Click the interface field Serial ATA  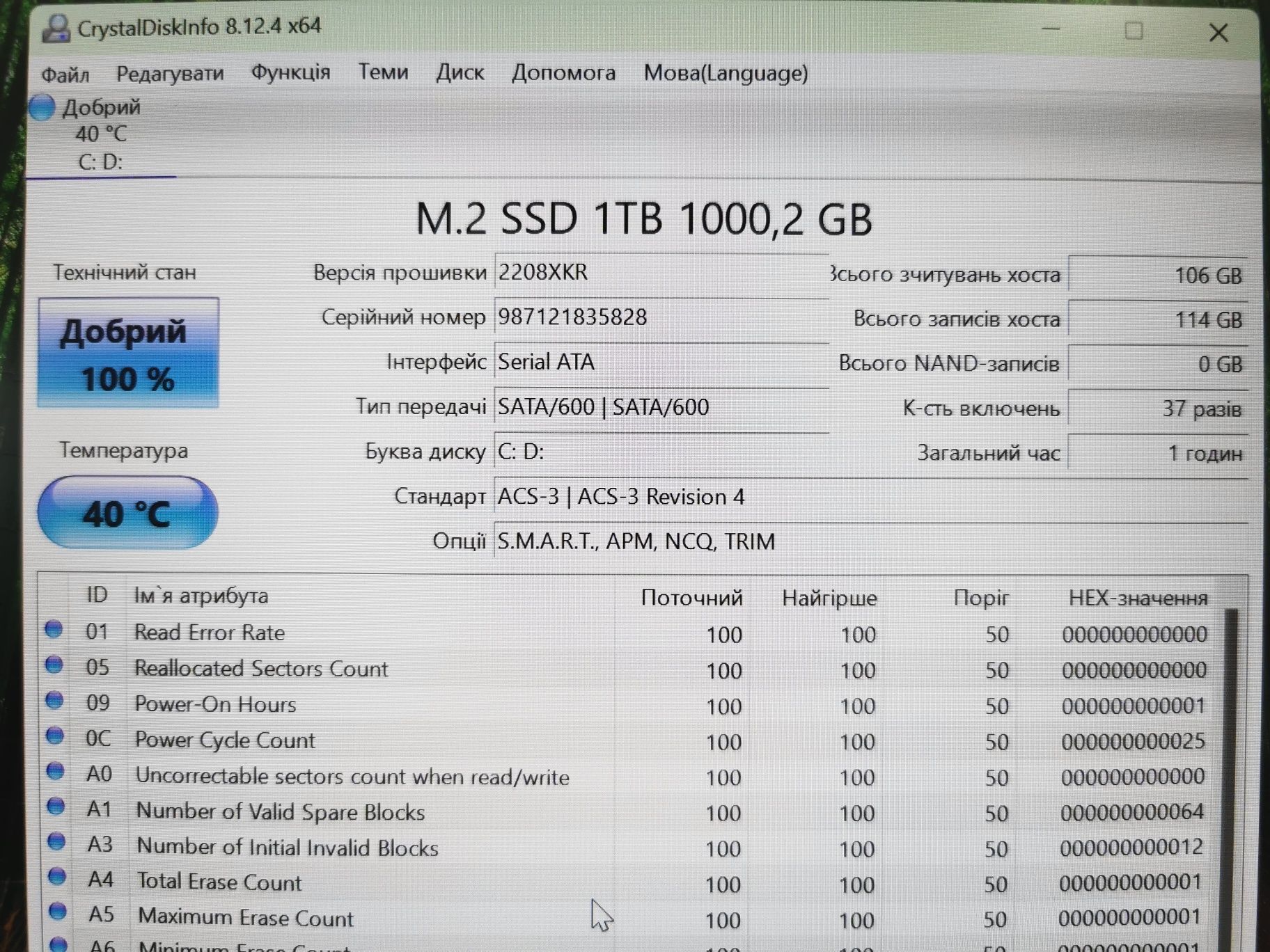point(661,362)
